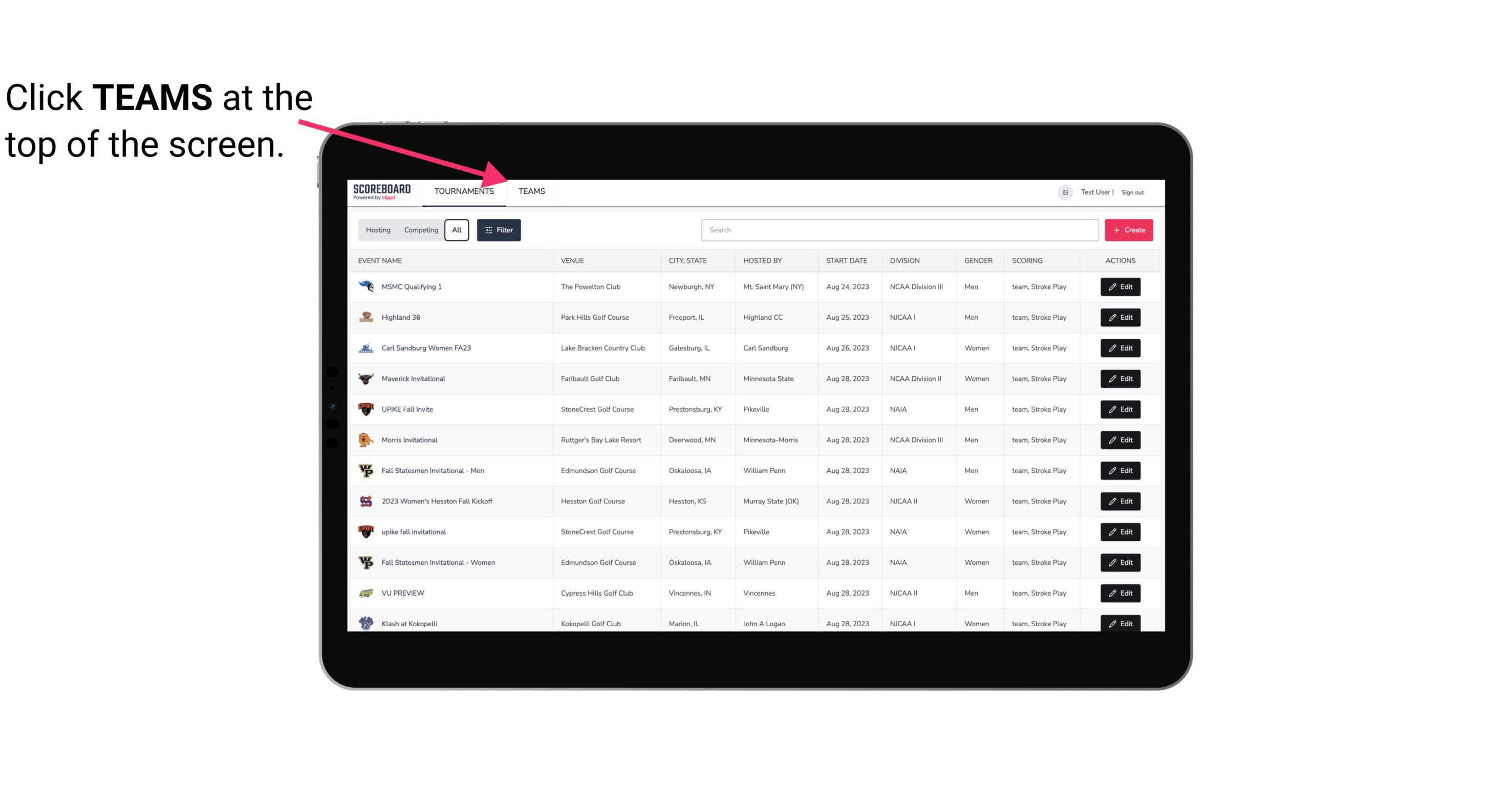Click the Edit icon for MSMC Qualifying 1
Viewport: 1510px width, 812px height.
tap(1121, 287)
